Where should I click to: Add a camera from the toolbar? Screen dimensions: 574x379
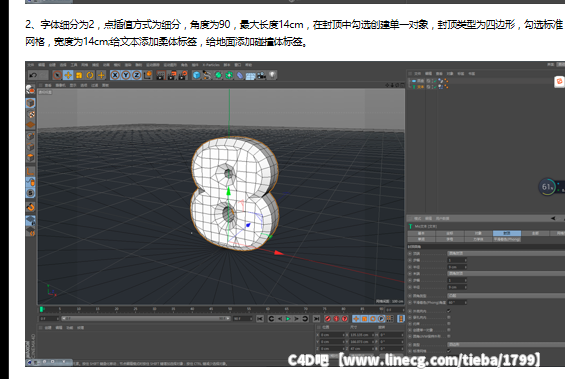tap(261, 75)
